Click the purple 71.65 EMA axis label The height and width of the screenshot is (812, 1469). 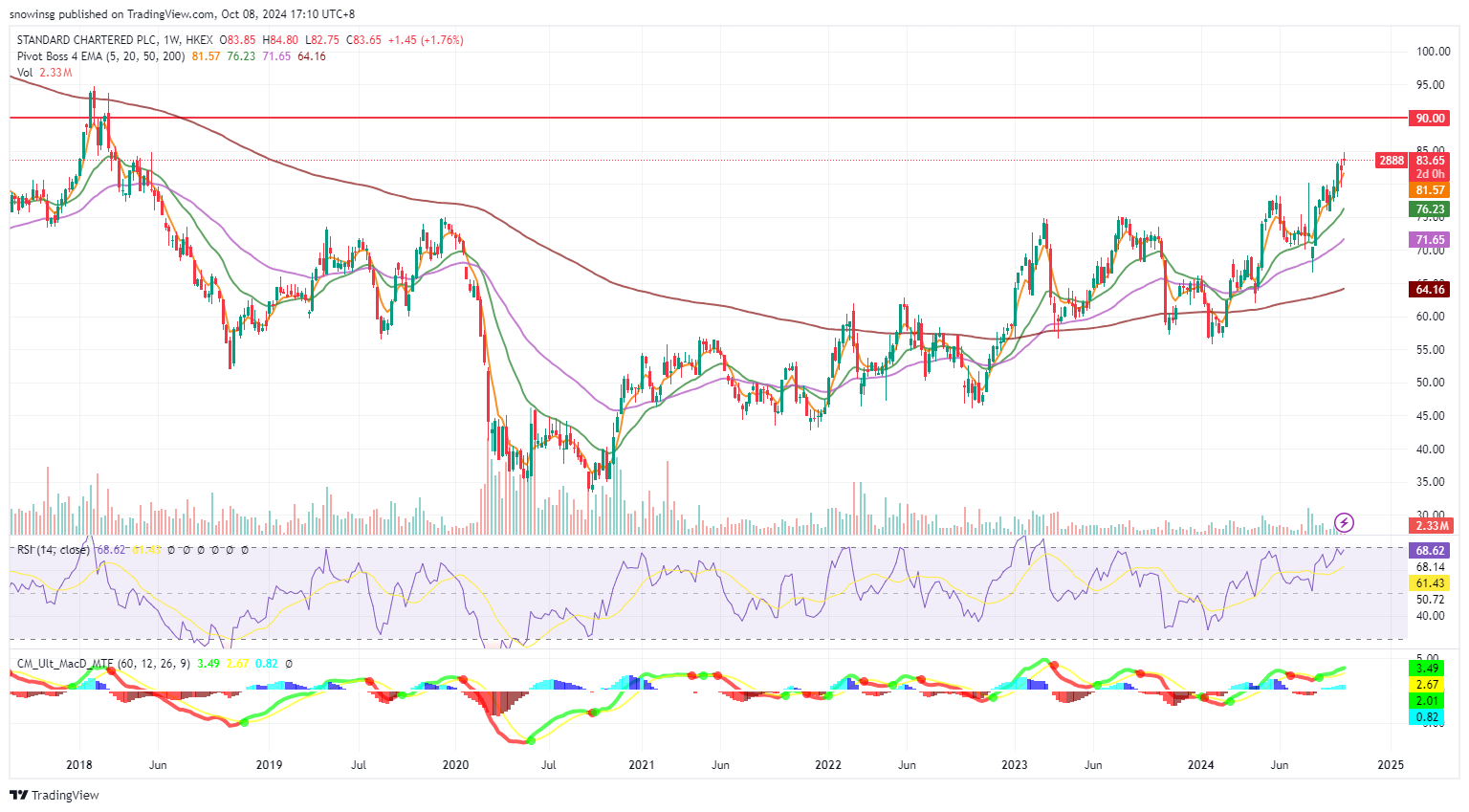pyautogui.click(x=1430, y=240)
